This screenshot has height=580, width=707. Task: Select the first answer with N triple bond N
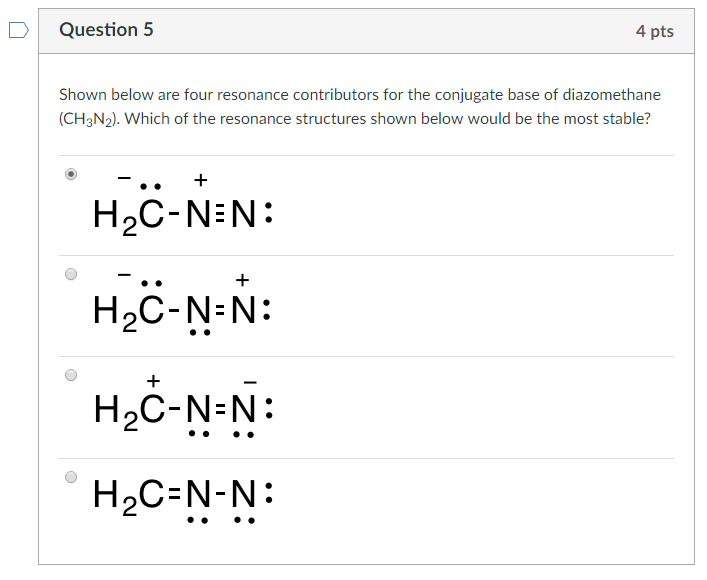[x=71, y=174]
